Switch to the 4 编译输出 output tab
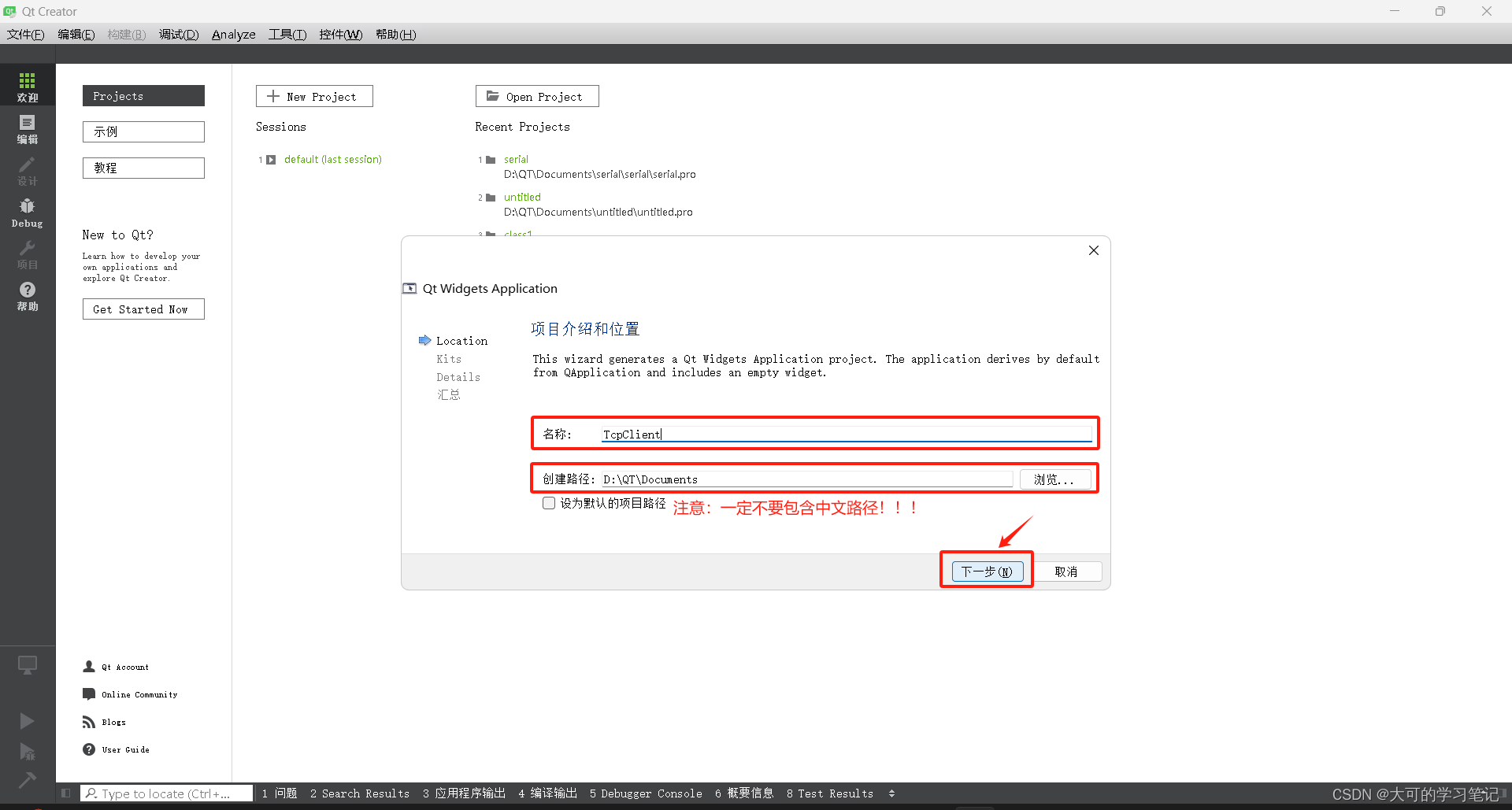The height and width of the screenshot is (810, 1512). click(x=547, y=793)
